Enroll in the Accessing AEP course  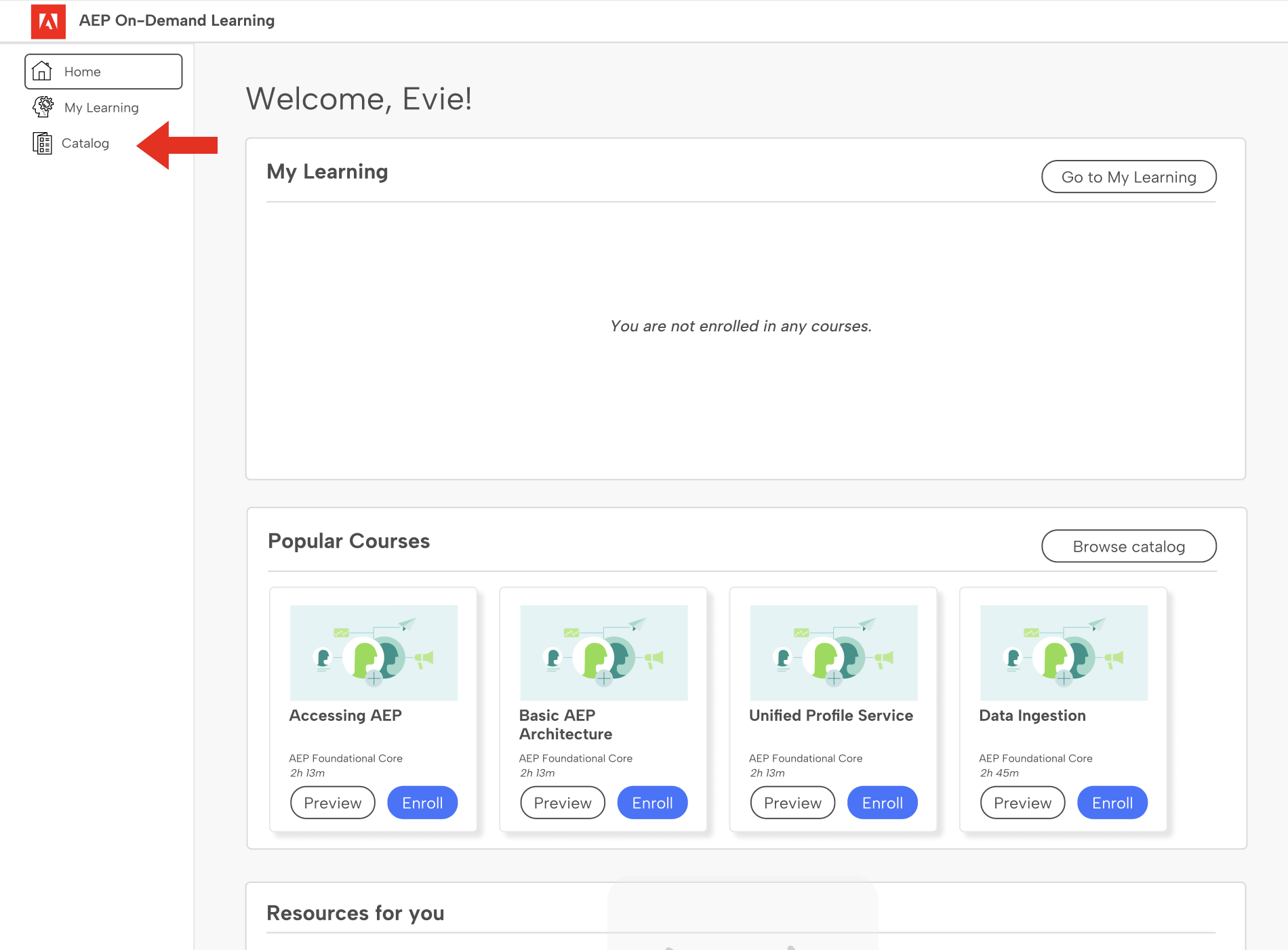(x=422, y=803)
